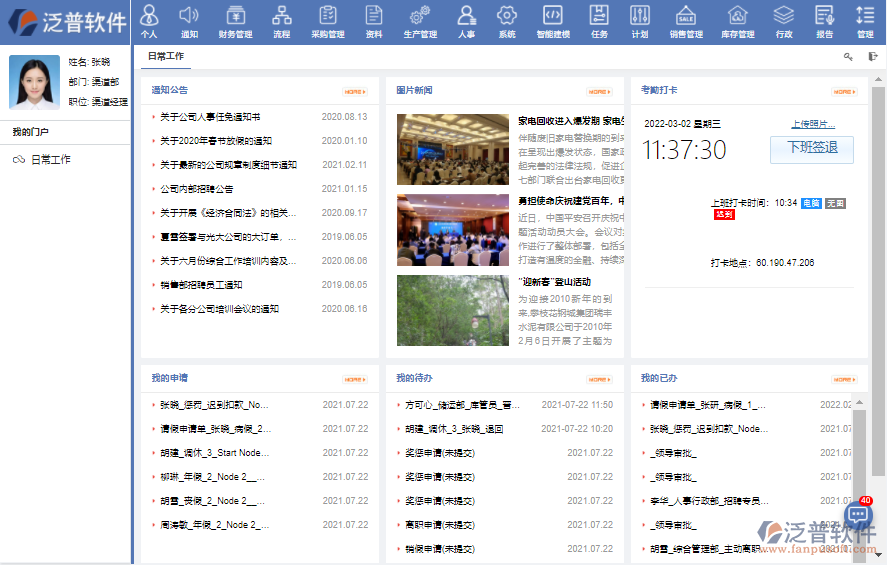Screen dimensions: 887x565
Task: Select the 生产管理 production icon
Action: click(x=420, y=21)
